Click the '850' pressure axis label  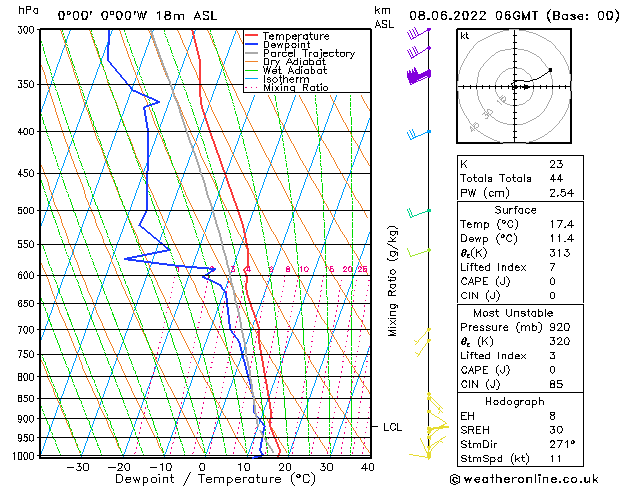[28, 399]
